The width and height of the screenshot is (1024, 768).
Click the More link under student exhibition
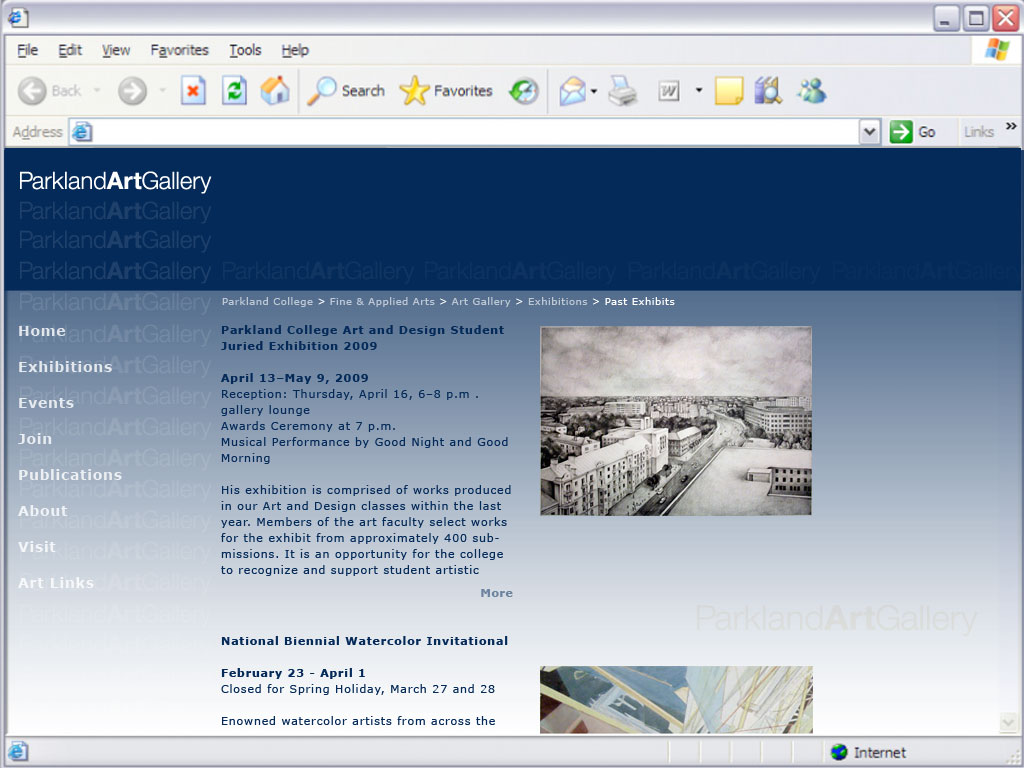[x=496, y=593]
